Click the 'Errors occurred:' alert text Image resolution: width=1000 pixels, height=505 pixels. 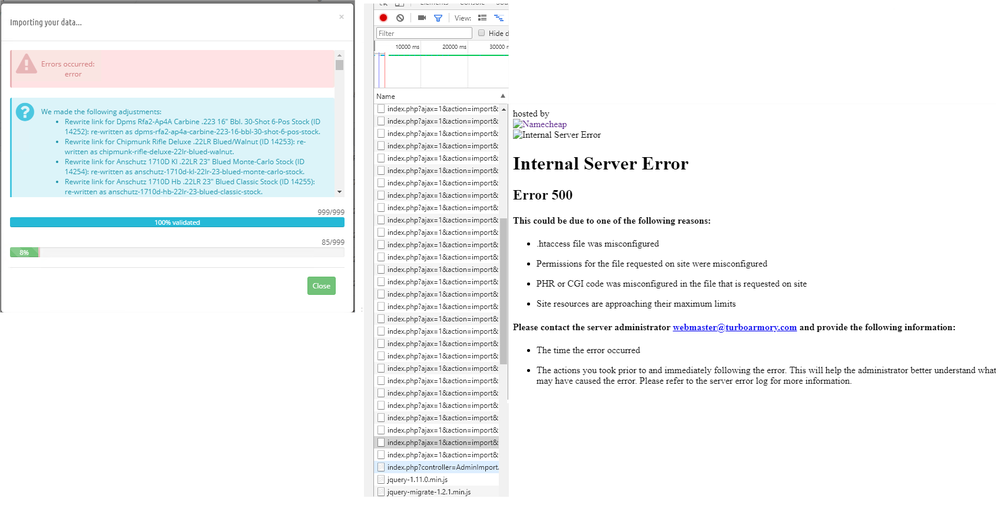(68, 64)
